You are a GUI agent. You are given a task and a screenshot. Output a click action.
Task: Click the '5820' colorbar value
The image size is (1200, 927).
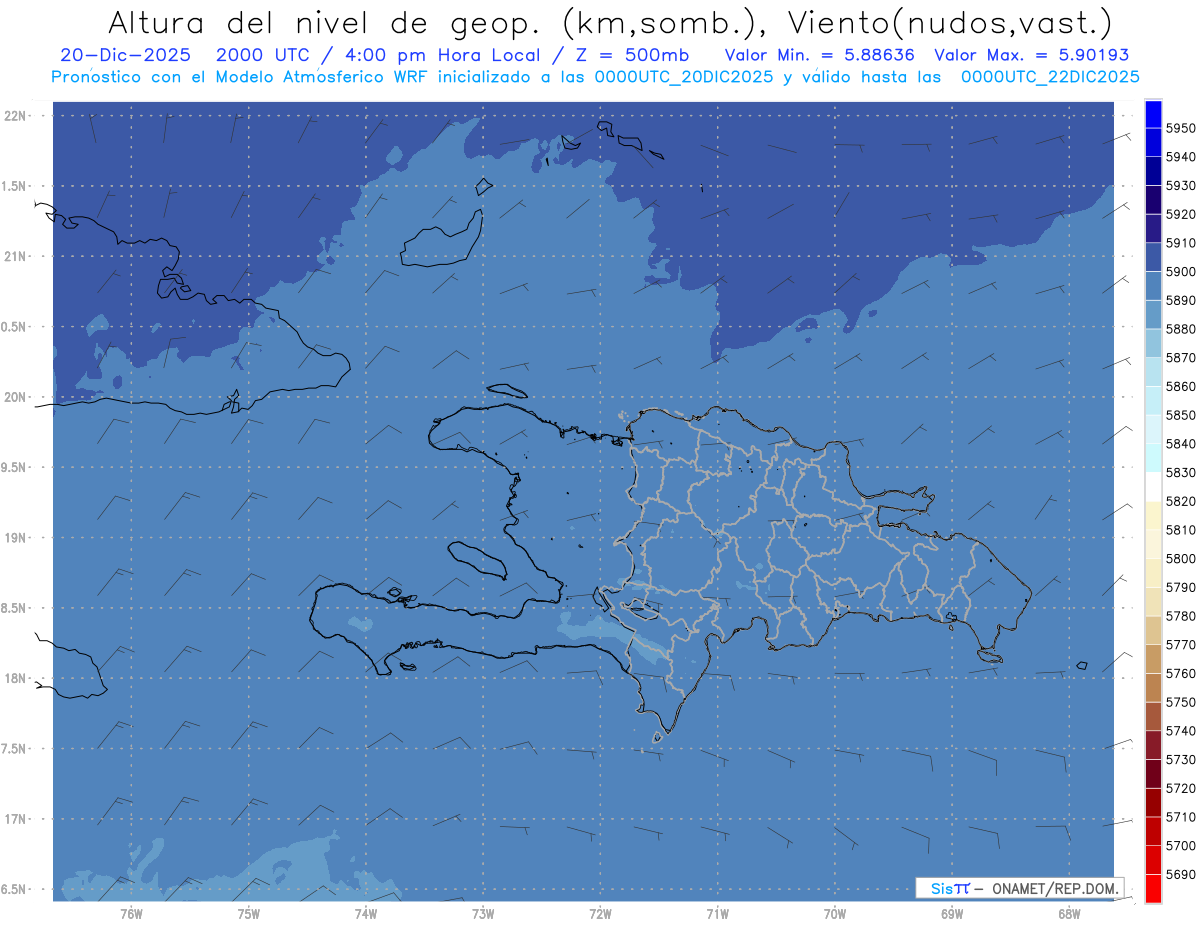pos(1180,501)
